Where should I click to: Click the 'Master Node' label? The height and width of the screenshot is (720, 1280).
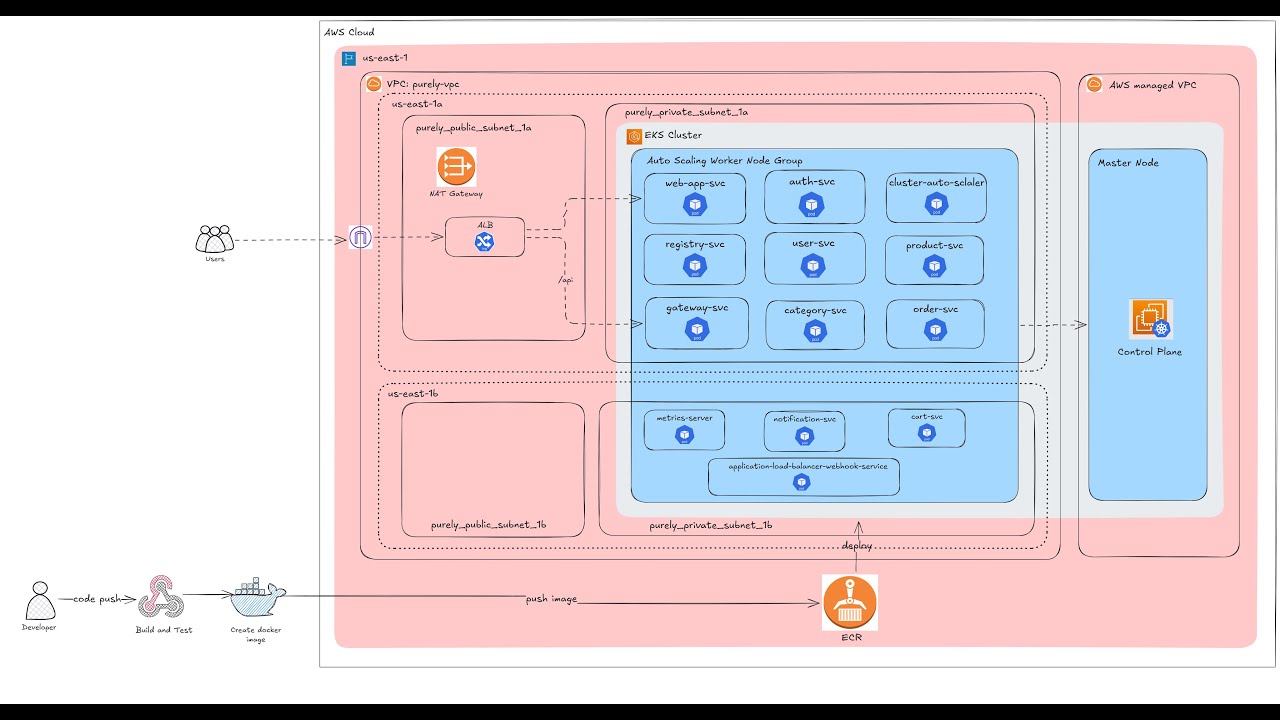(x=1128, y=163)
